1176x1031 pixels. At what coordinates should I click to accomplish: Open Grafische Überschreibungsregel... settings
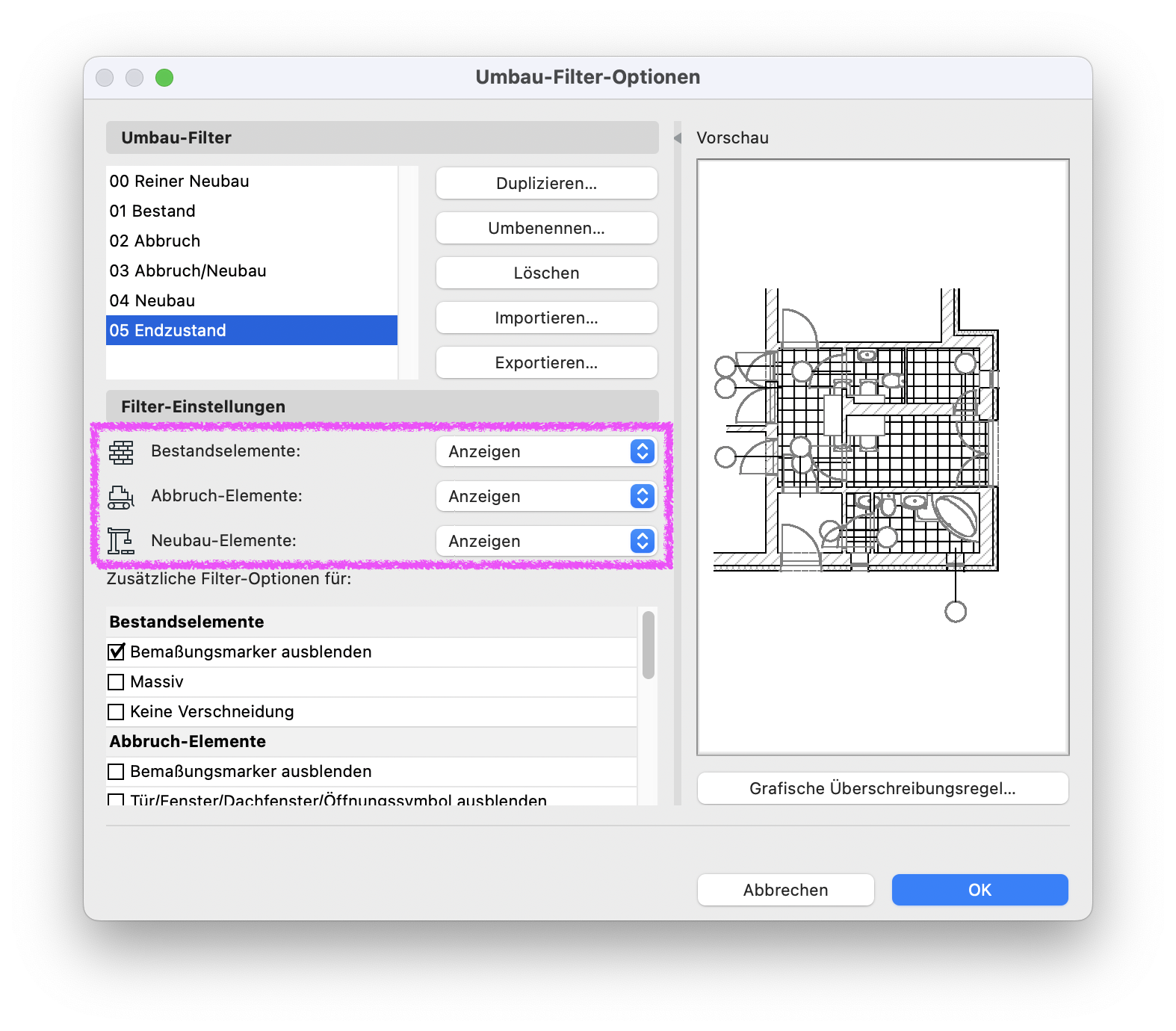click(882, 788)
